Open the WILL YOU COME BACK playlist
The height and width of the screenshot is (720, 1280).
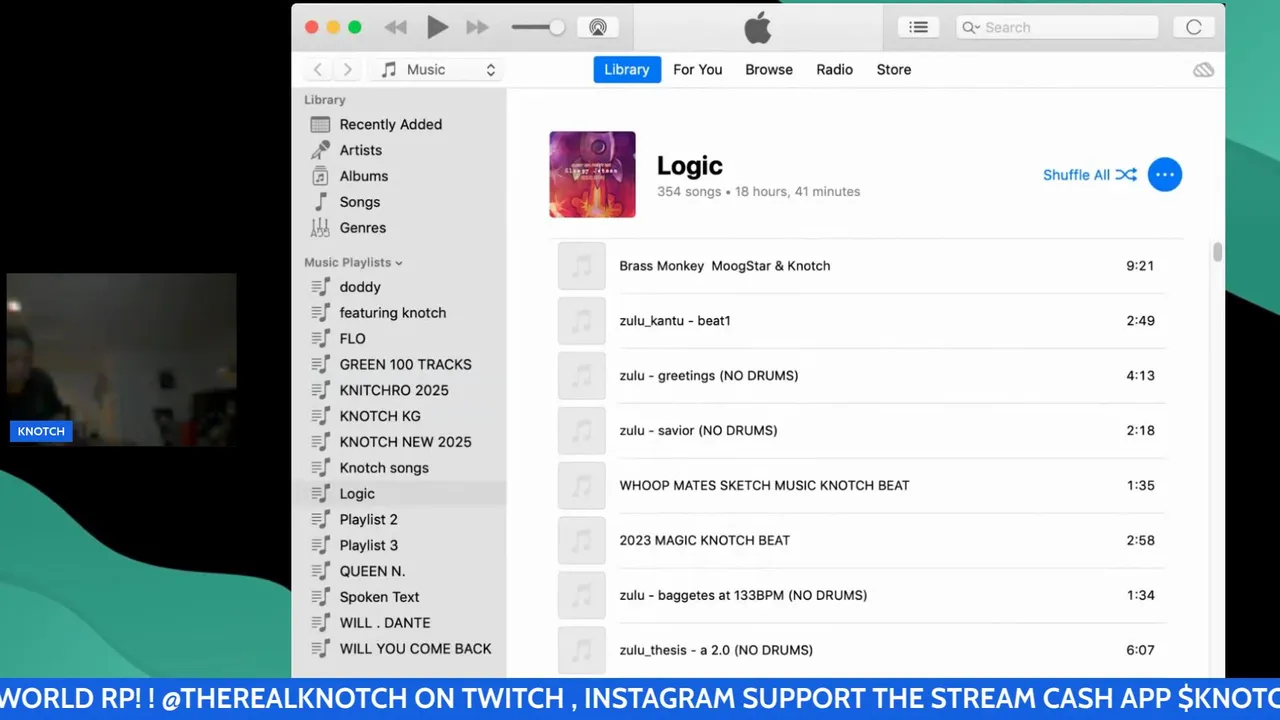(x=399, y=649)
